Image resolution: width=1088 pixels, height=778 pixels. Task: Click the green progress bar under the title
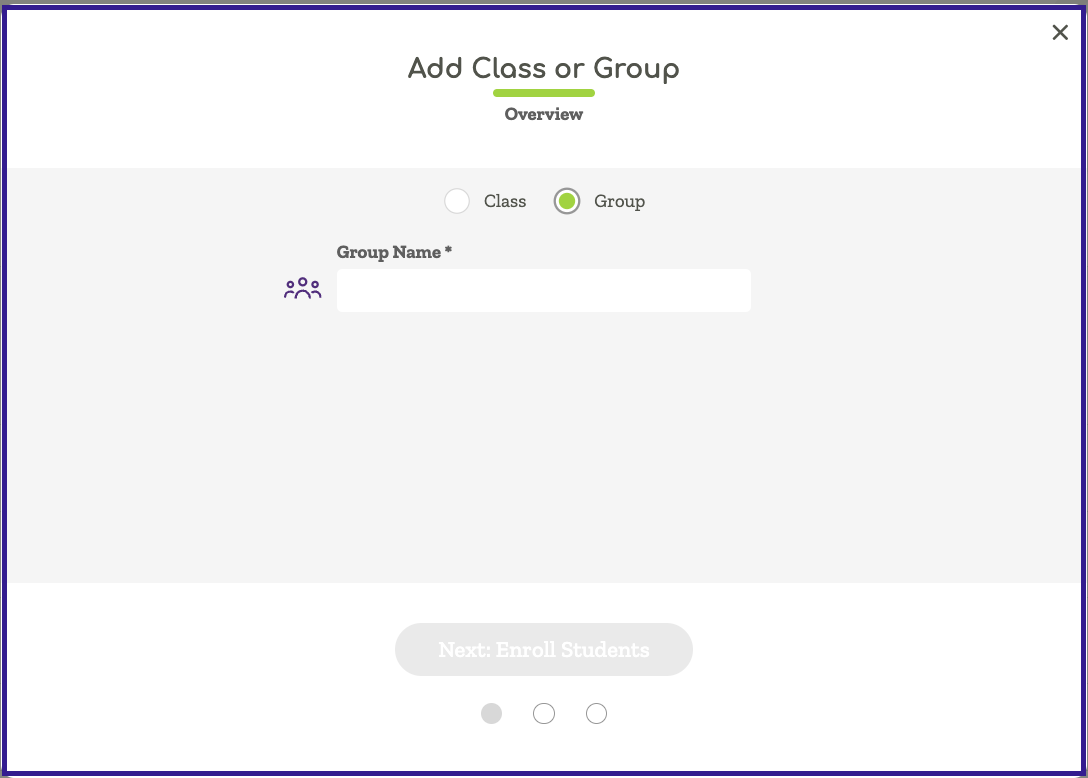544,93
